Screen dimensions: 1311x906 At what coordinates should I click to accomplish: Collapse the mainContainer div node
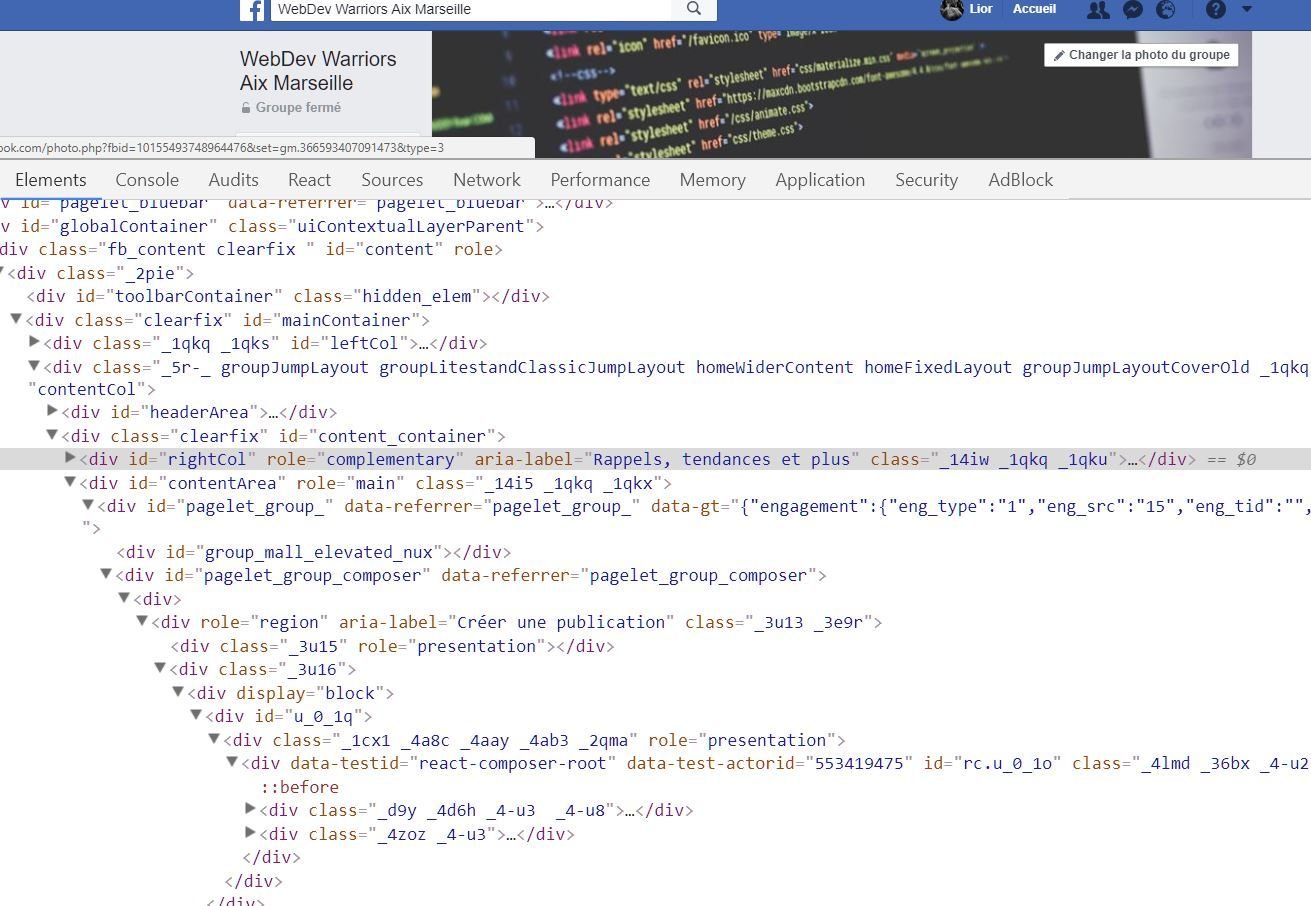[16, 319]
